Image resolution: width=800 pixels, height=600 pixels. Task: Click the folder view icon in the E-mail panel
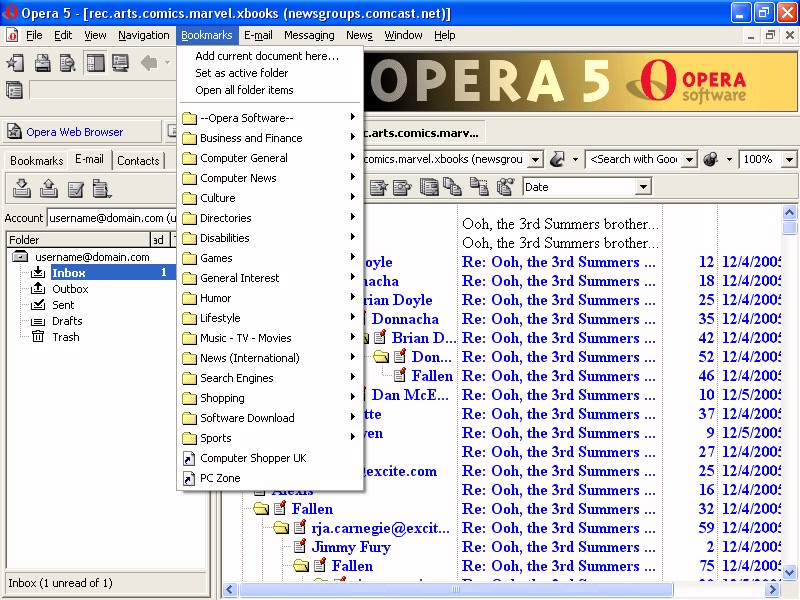coord(102,189)
